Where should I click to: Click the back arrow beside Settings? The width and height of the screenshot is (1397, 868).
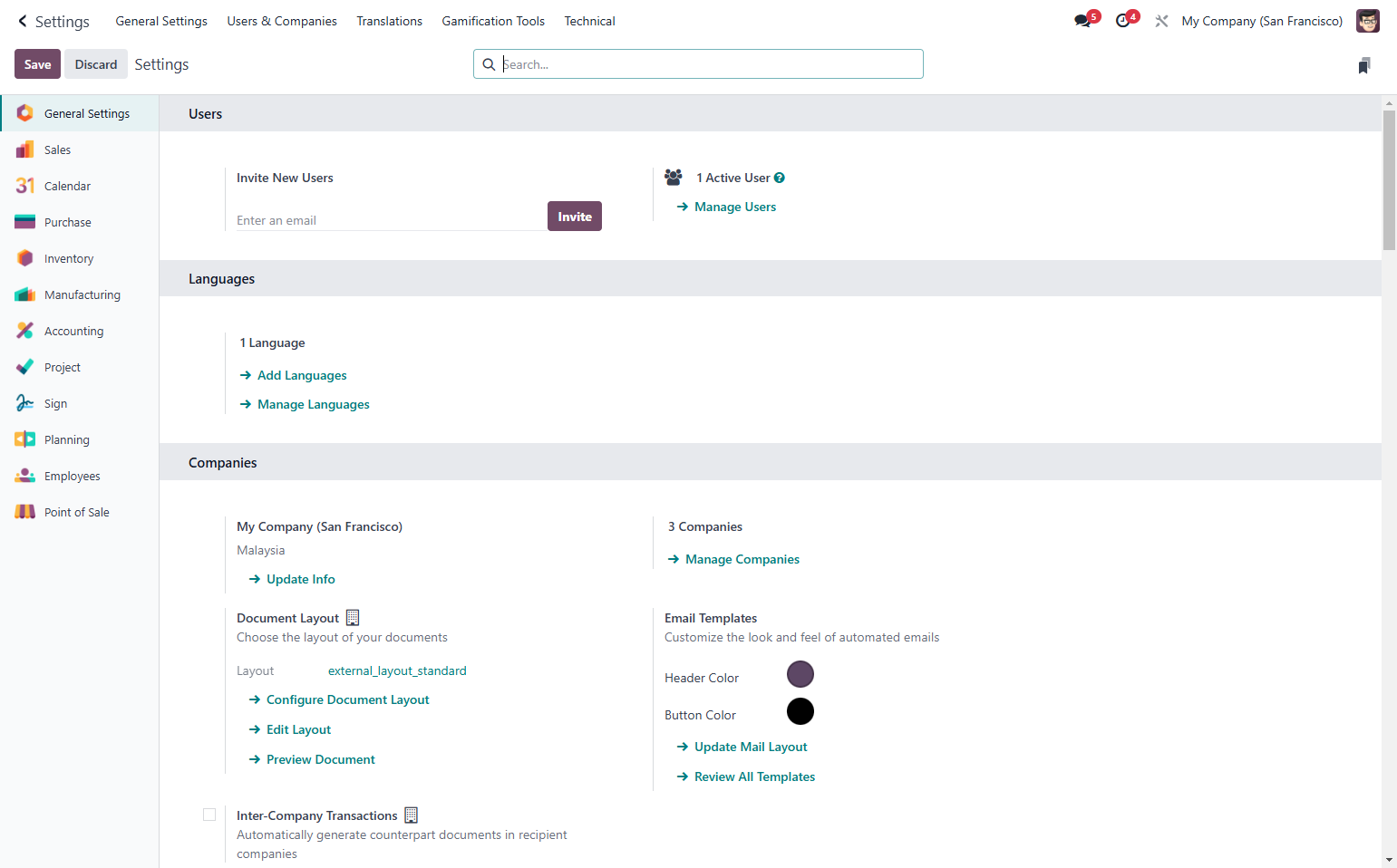pyautogui.click(x=23, y=21)
